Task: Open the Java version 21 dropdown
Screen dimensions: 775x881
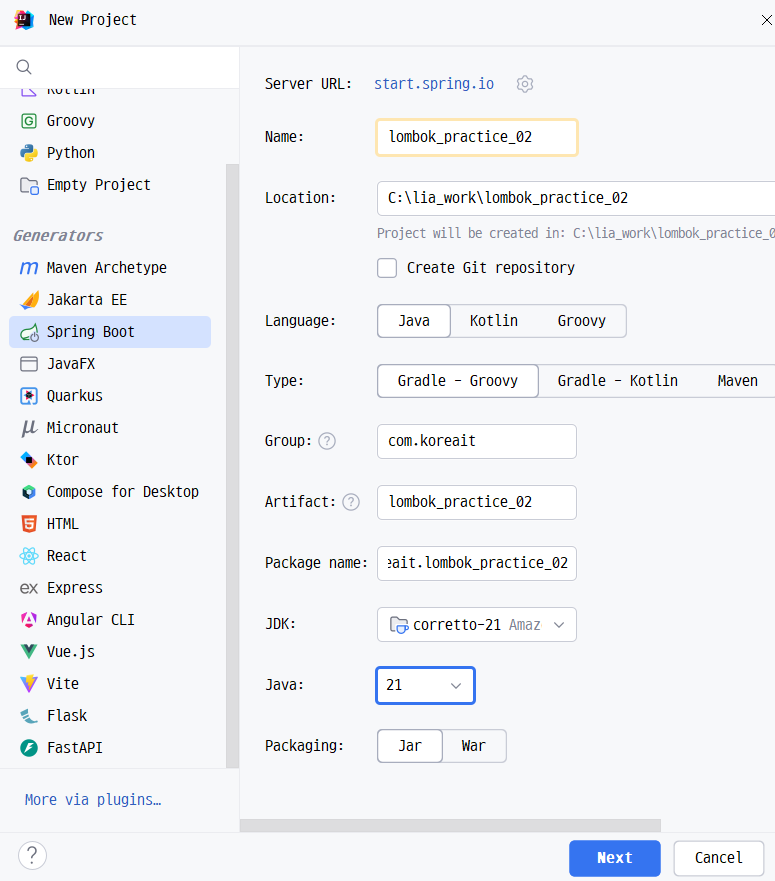Action: [x=425, y=685]
